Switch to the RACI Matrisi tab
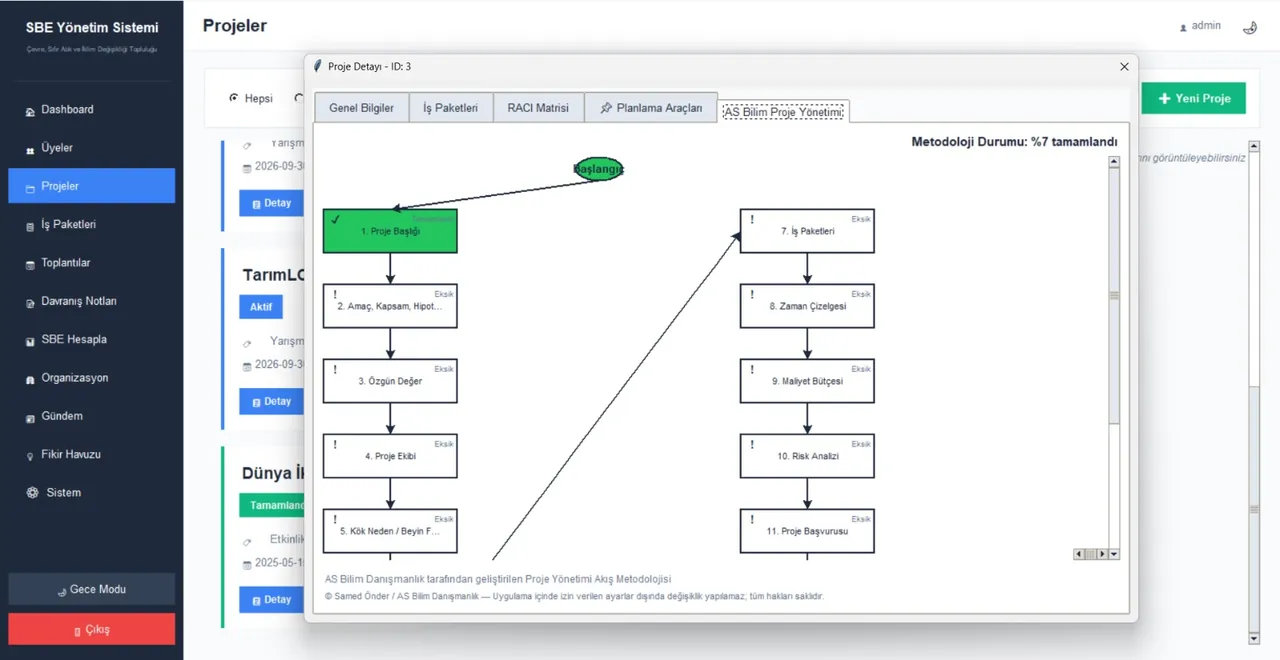This screenshot has height=660, width=1280. tap(538, 108)
